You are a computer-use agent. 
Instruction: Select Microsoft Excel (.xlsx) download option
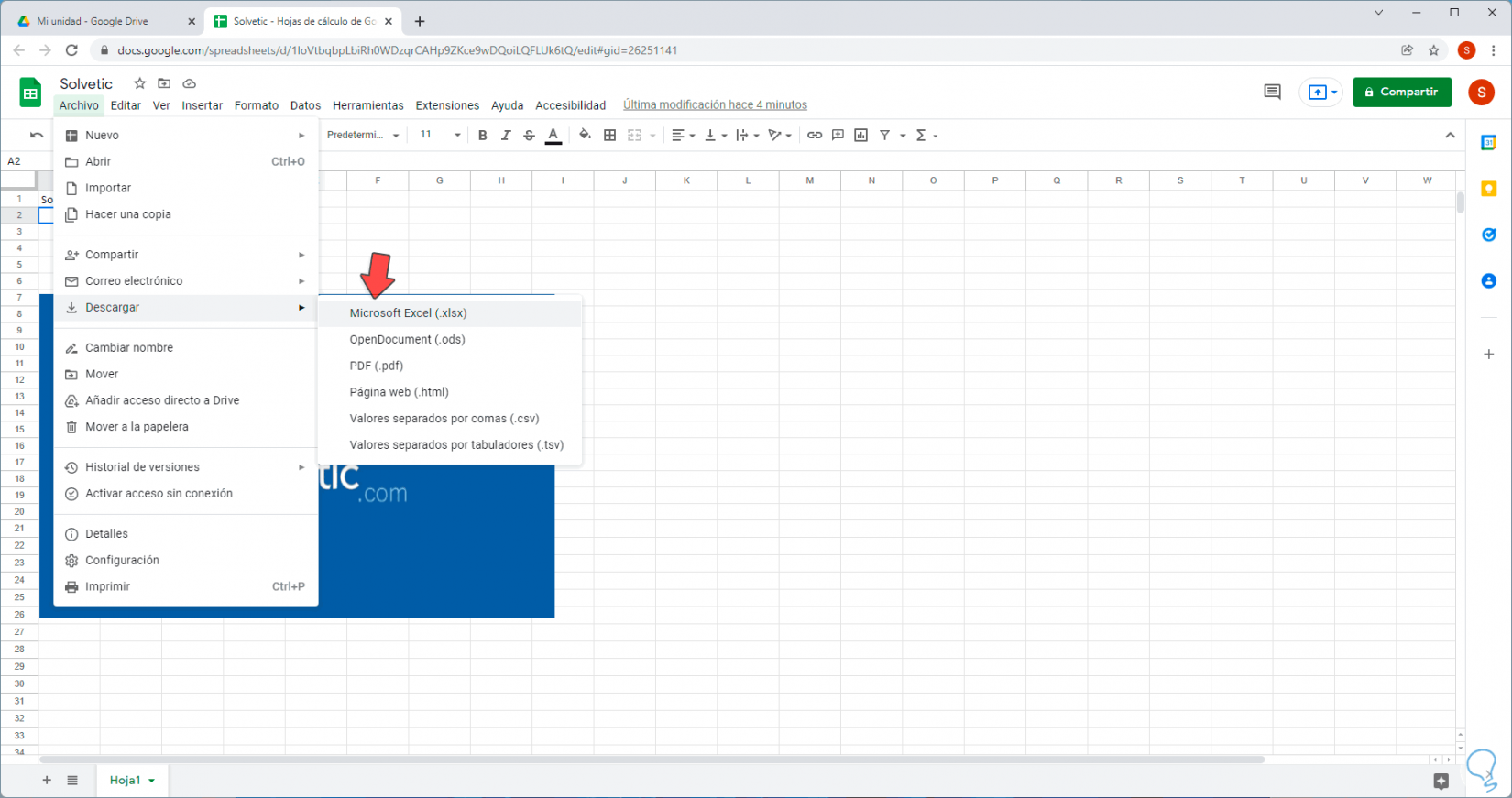(450, 313)
